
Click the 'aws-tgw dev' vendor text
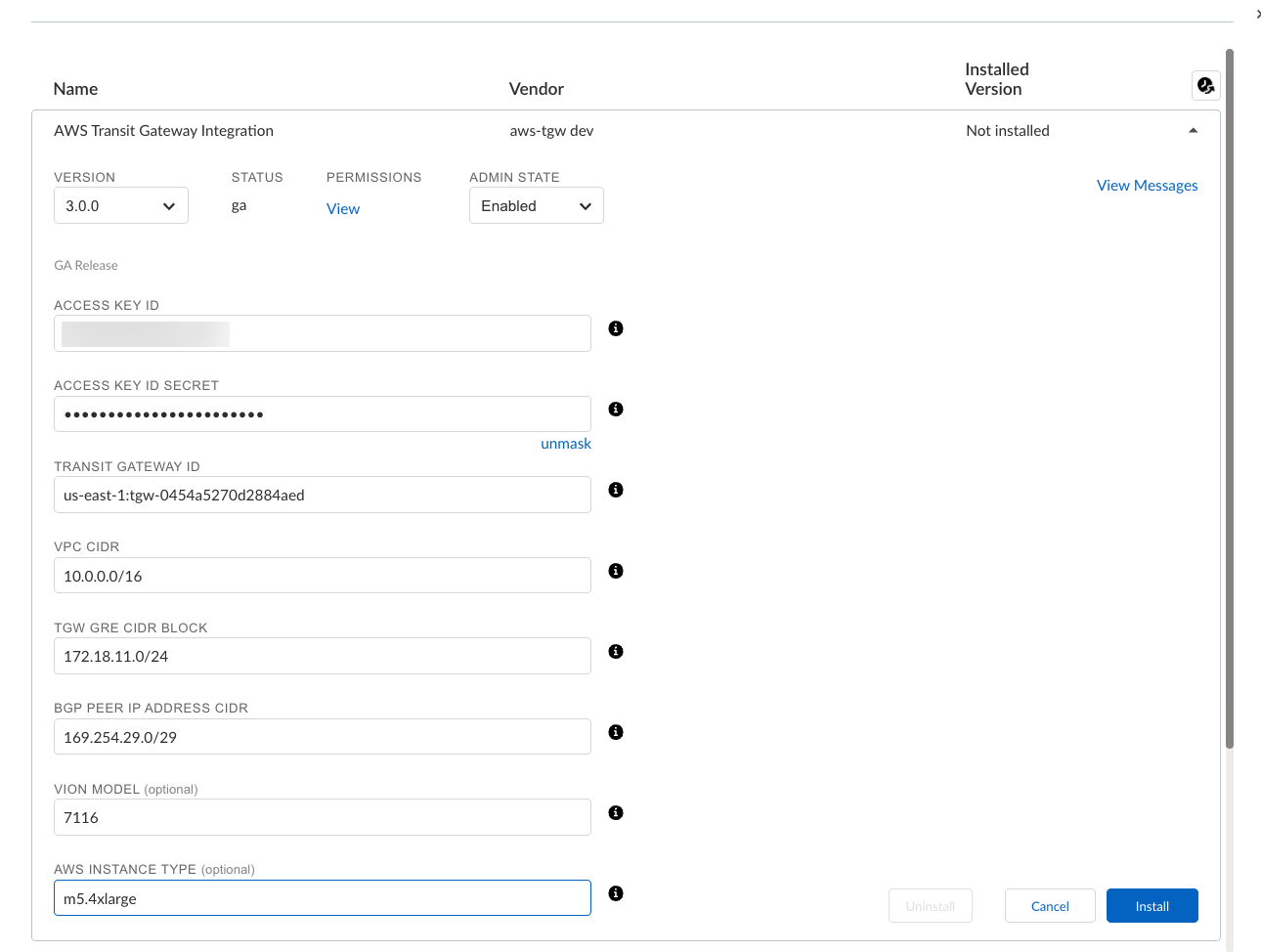click(x=551, y=131)
